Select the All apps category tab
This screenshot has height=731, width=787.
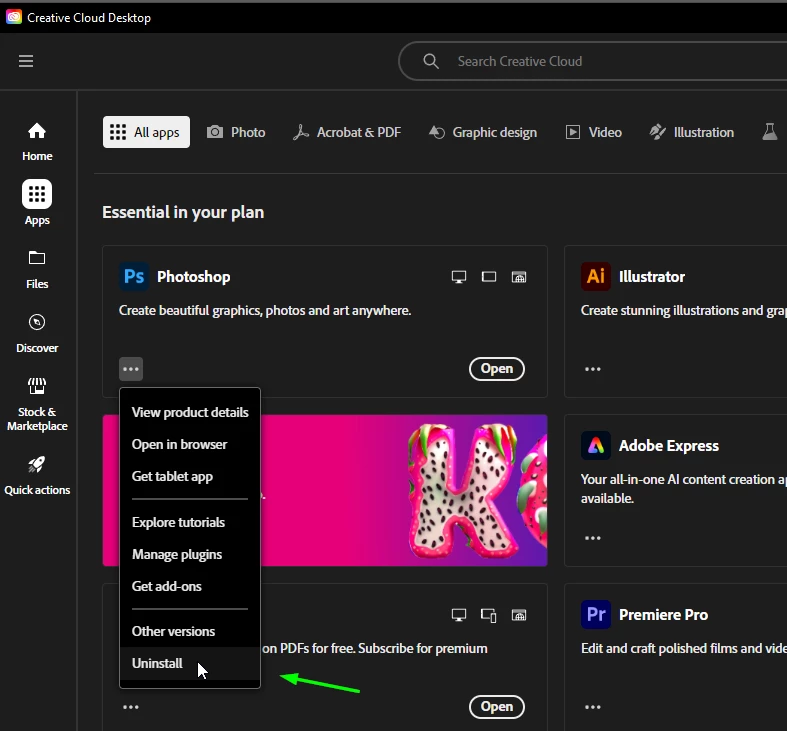click(x=146, y=132)
